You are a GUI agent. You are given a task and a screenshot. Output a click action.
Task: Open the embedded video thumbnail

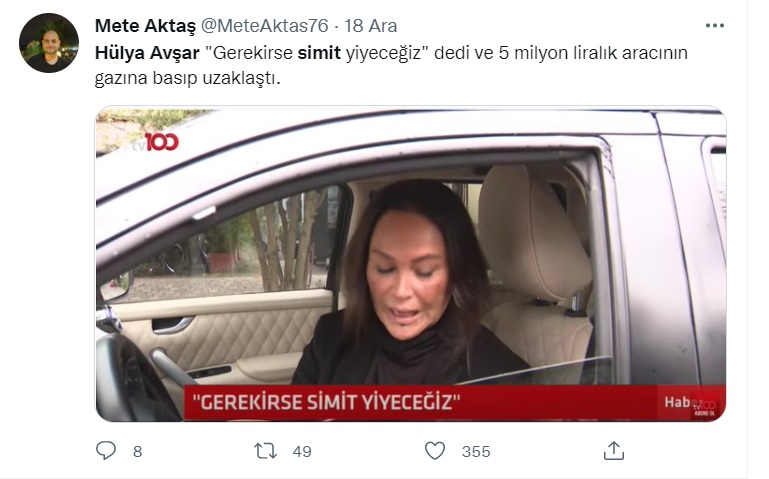pos(410,264)
